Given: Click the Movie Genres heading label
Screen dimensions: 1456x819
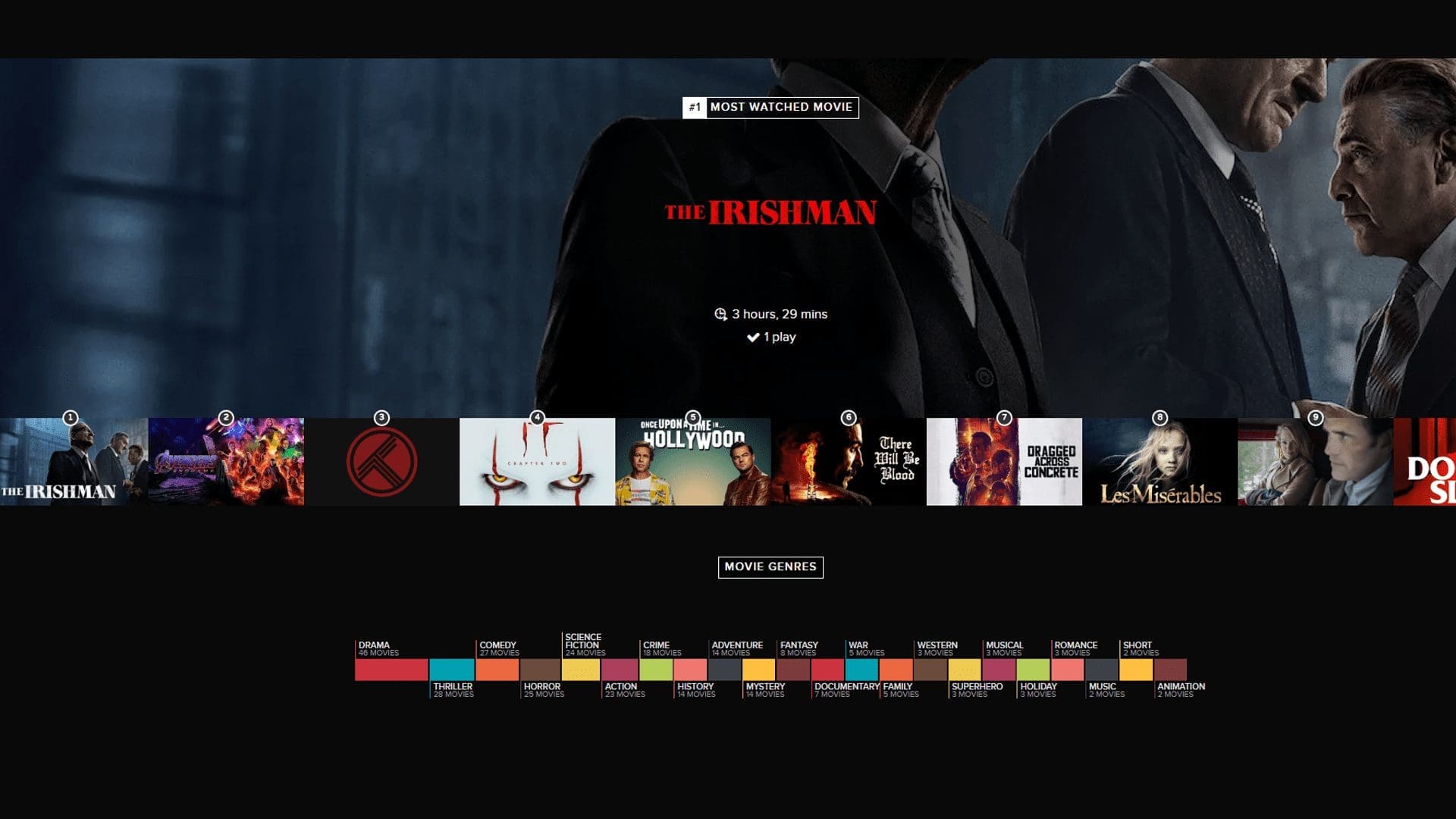Looking at the screenshot, I should [x=770, y=566].
